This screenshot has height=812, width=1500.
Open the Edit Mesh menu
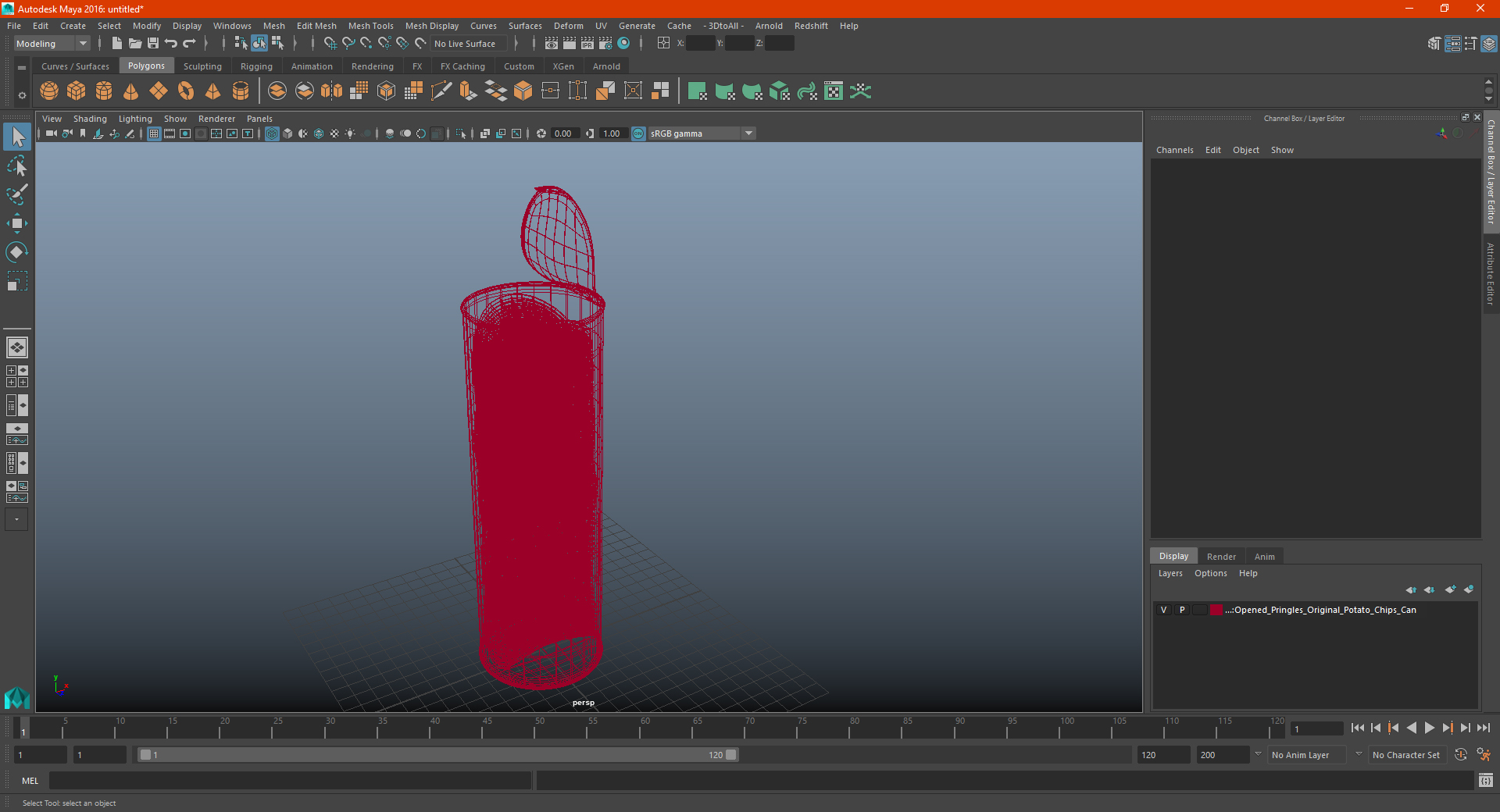click(316, 26)
